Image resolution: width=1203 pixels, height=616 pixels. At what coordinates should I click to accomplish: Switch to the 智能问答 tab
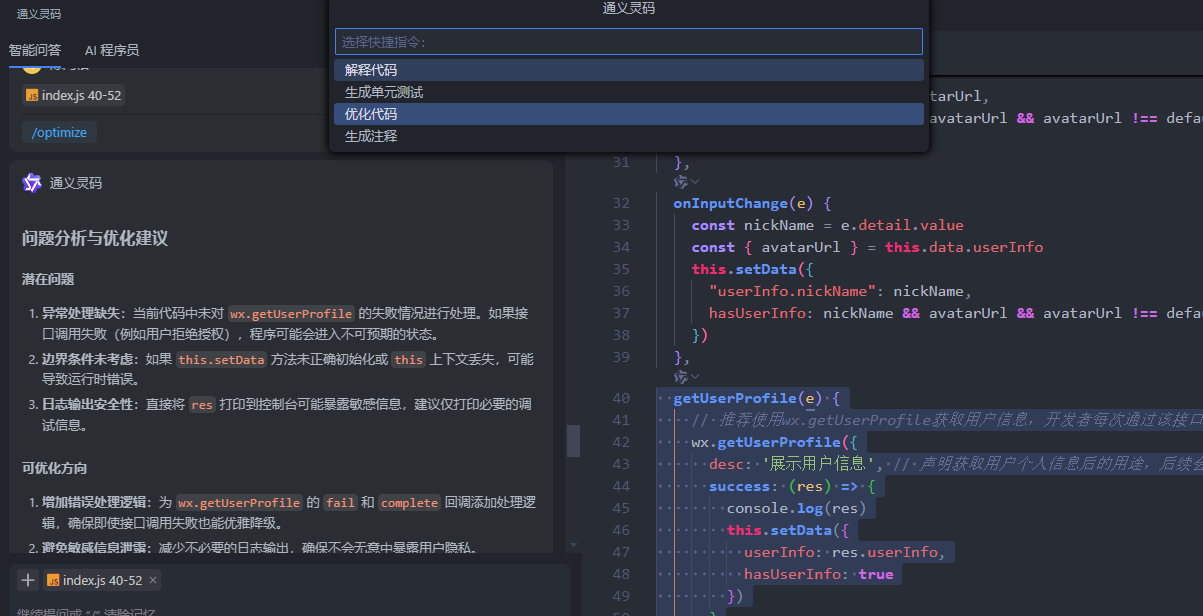[x=35, y=50]
